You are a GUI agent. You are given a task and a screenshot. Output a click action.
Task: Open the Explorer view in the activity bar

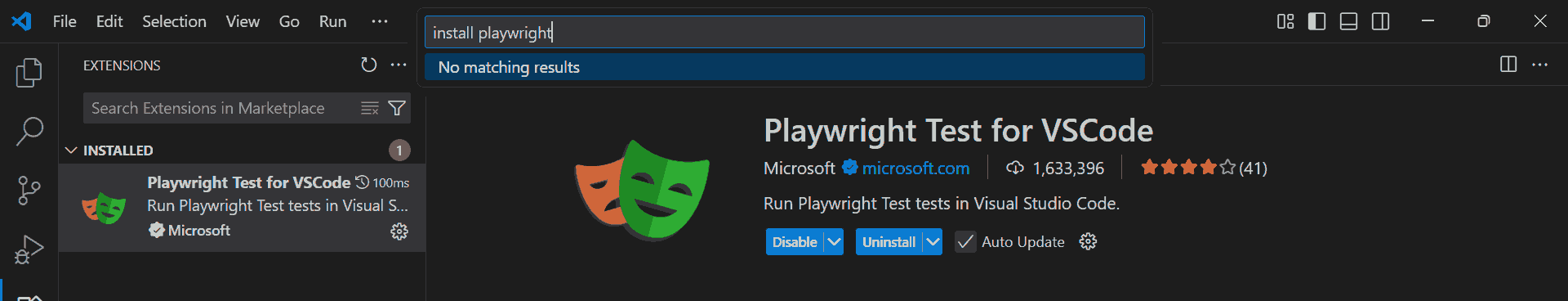(x=29, y=73)
